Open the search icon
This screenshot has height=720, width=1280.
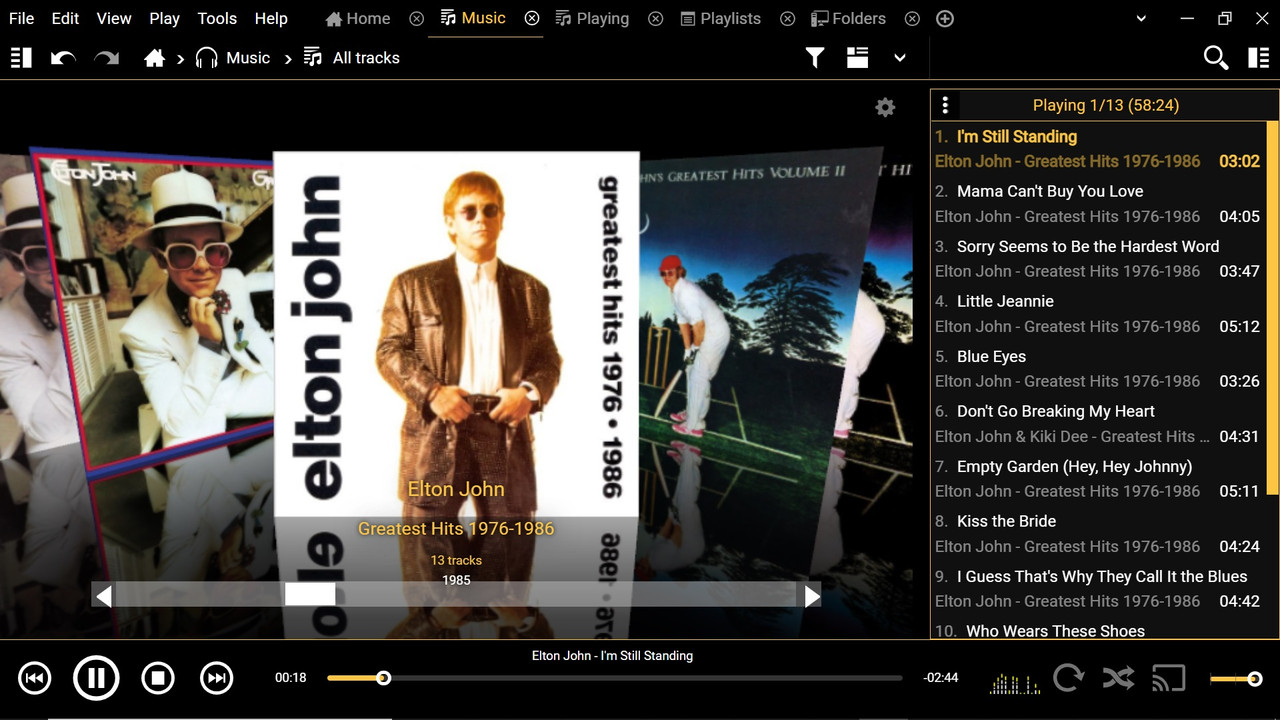coord(1215,57)
